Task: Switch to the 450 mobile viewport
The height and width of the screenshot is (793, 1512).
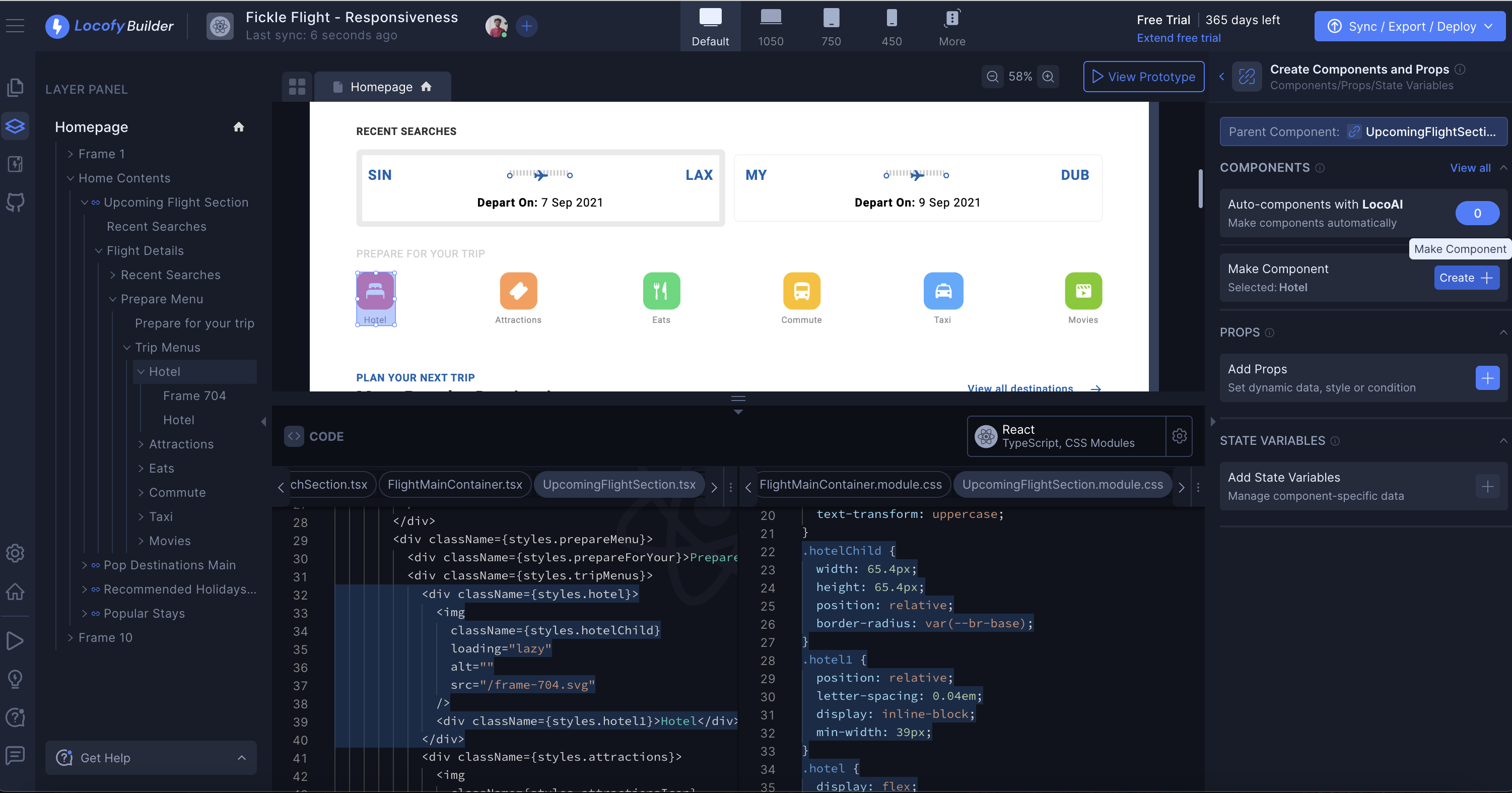Action: (x=891, y=26)
